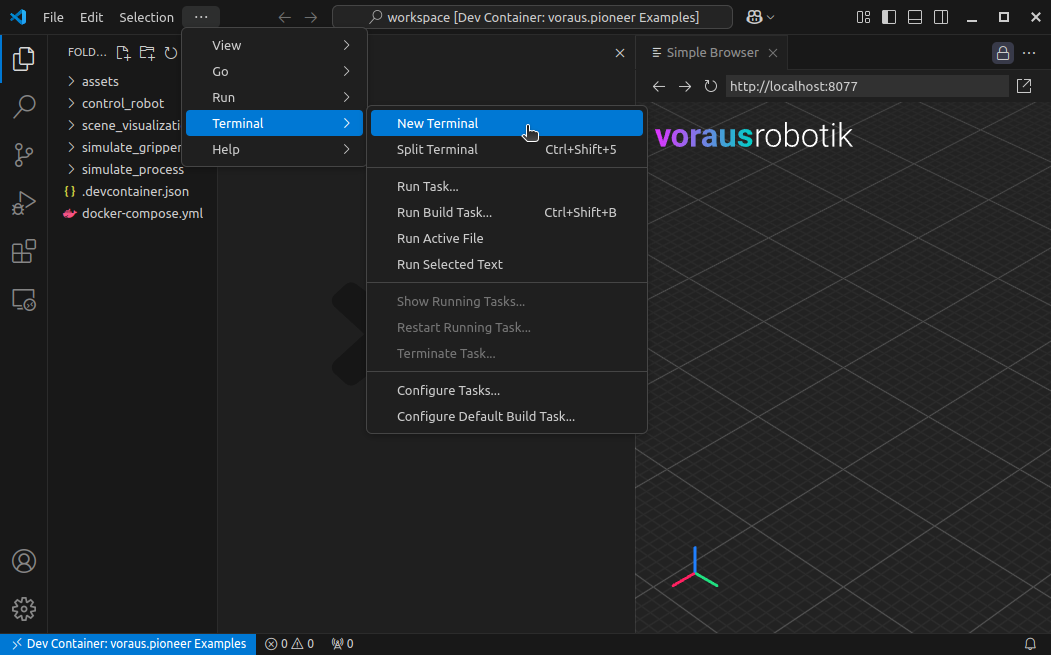The image size is (1051, 655).
Task: Click the Customize Layout icon
Action: [863, 17]
